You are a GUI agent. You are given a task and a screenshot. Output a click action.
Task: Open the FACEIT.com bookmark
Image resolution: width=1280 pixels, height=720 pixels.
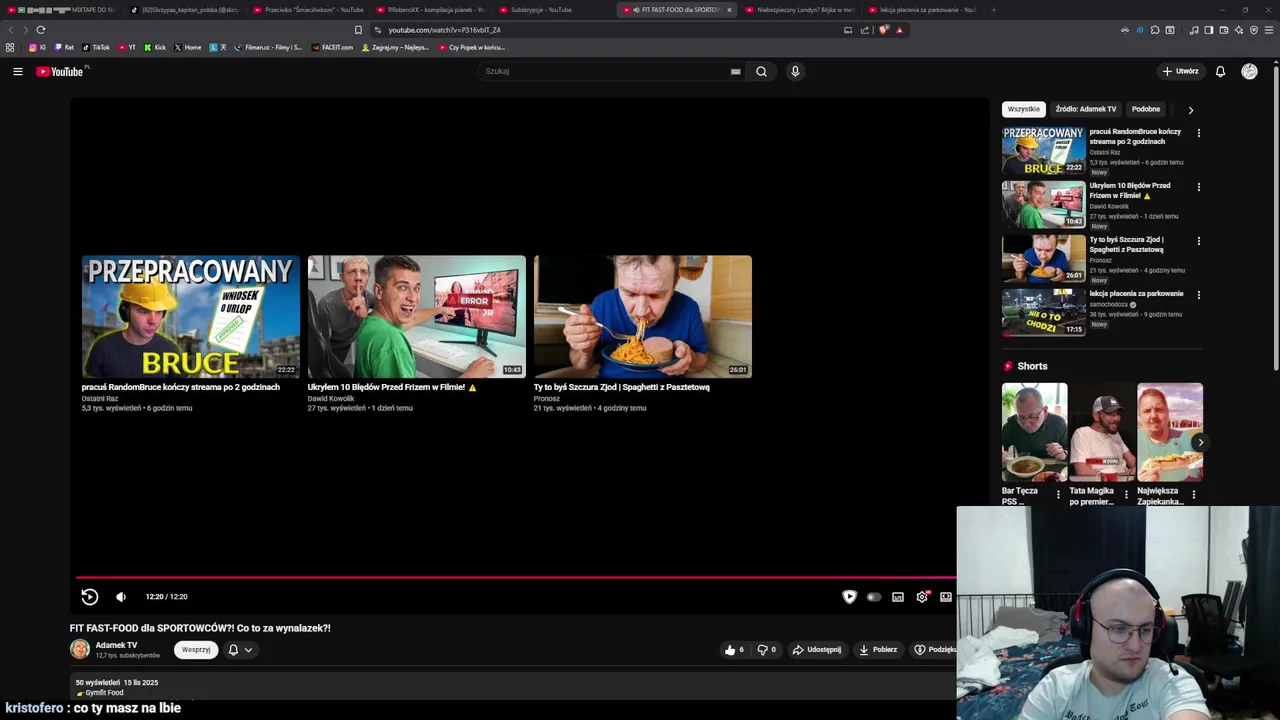333,47
